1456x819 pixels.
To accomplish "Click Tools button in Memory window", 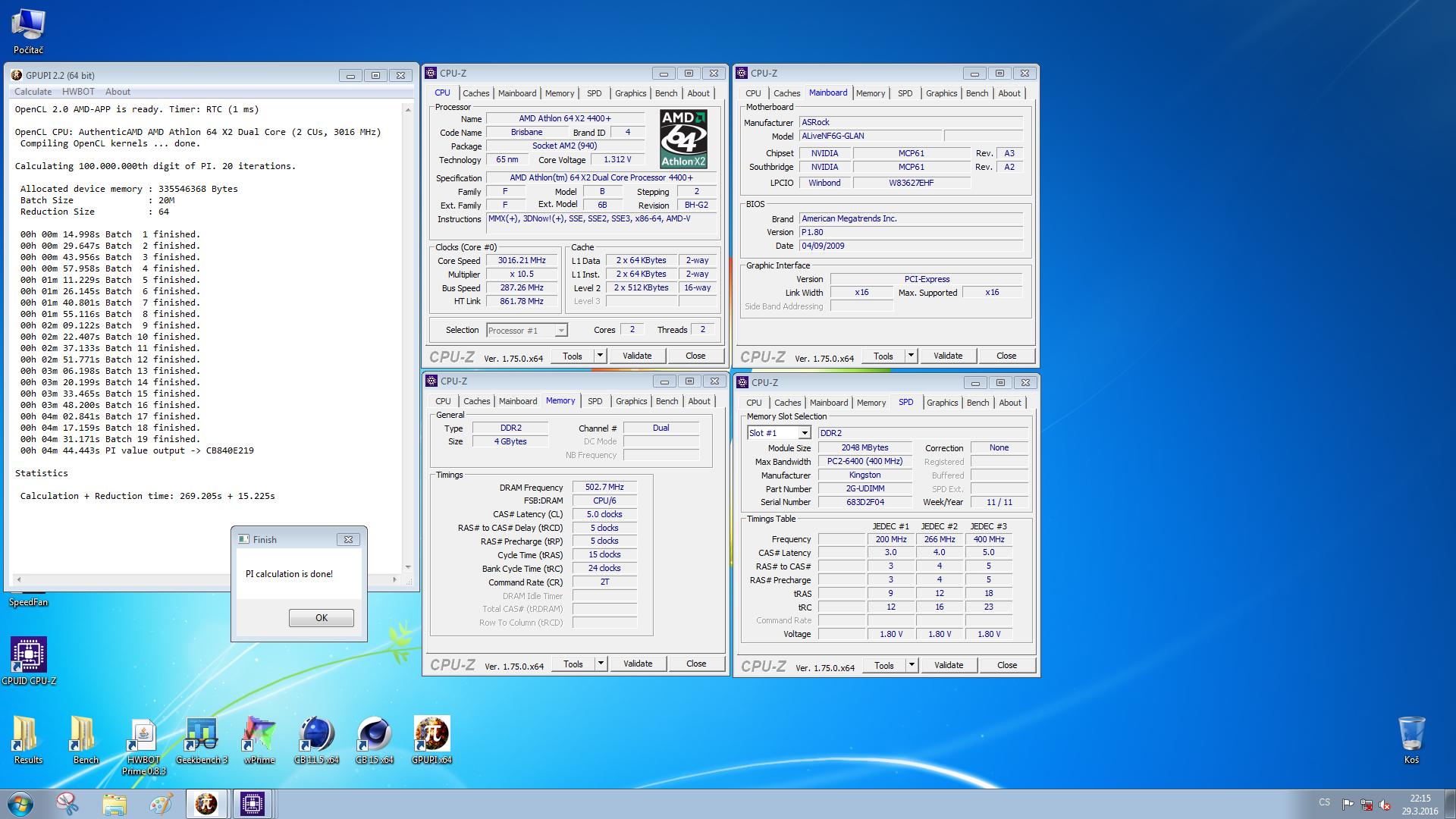I will point(573,664).
